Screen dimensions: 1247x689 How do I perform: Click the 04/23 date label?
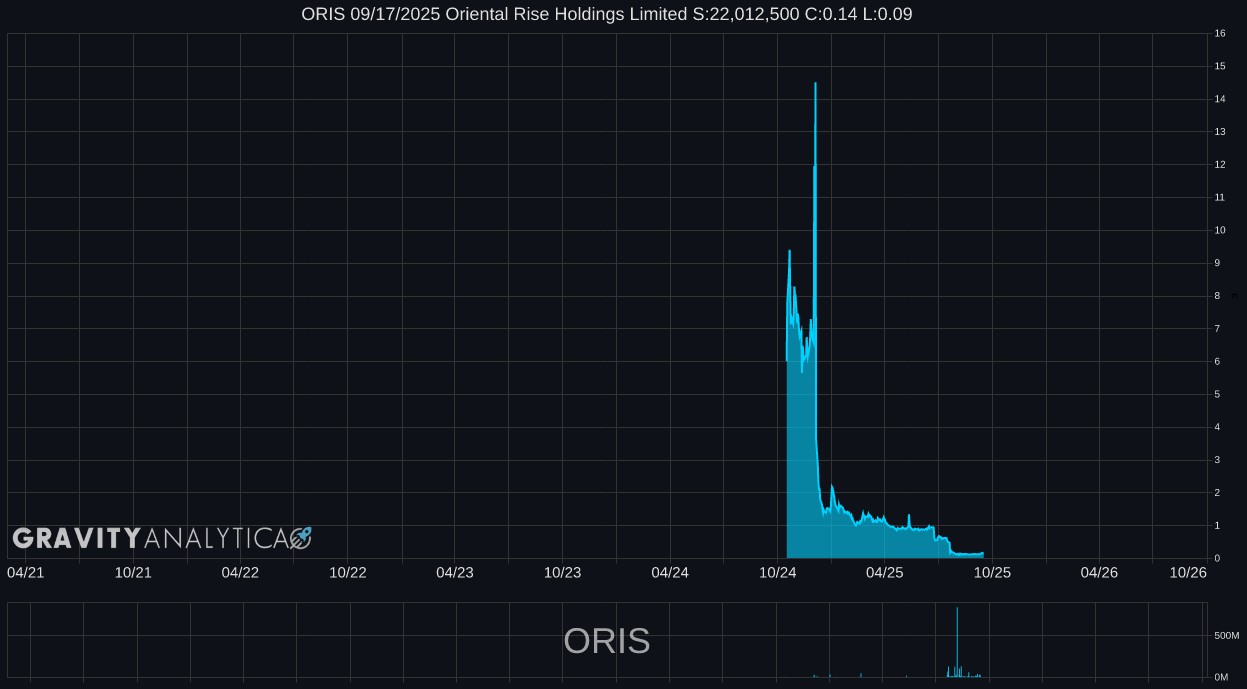[x=455, y=572]
